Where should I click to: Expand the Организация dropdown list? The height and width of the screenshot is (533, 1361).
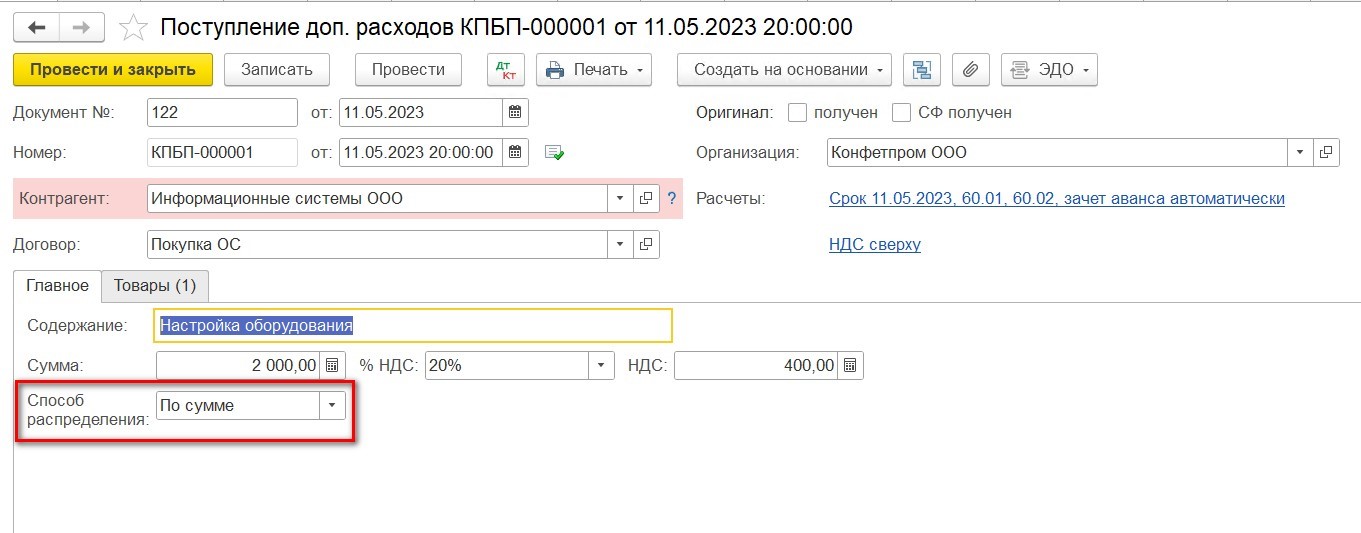point(1299,152)
